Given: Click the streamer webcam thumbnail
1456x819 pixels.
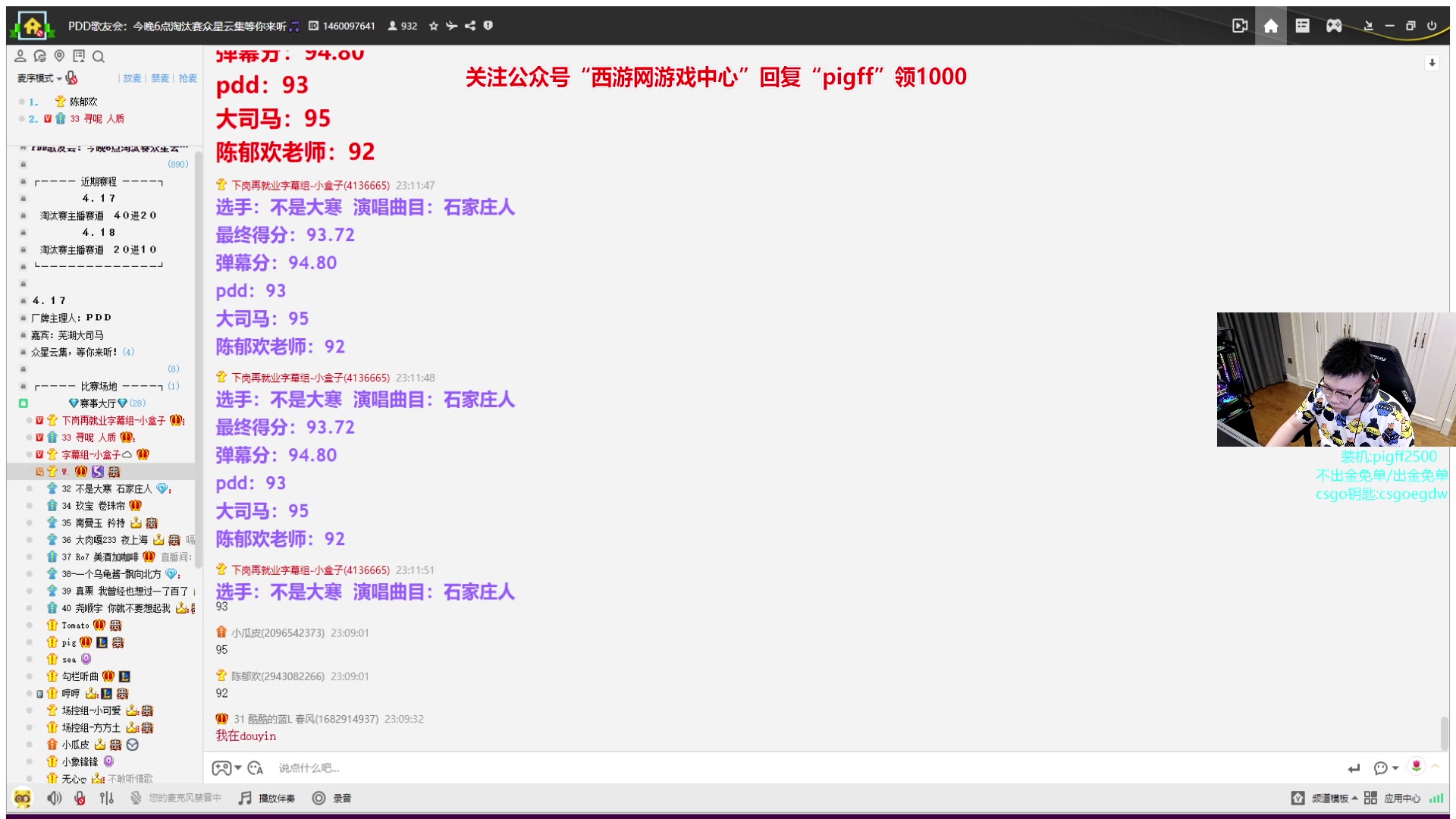Looking at the screenshot, I should pyautogui.click(x=1335, y=379).
